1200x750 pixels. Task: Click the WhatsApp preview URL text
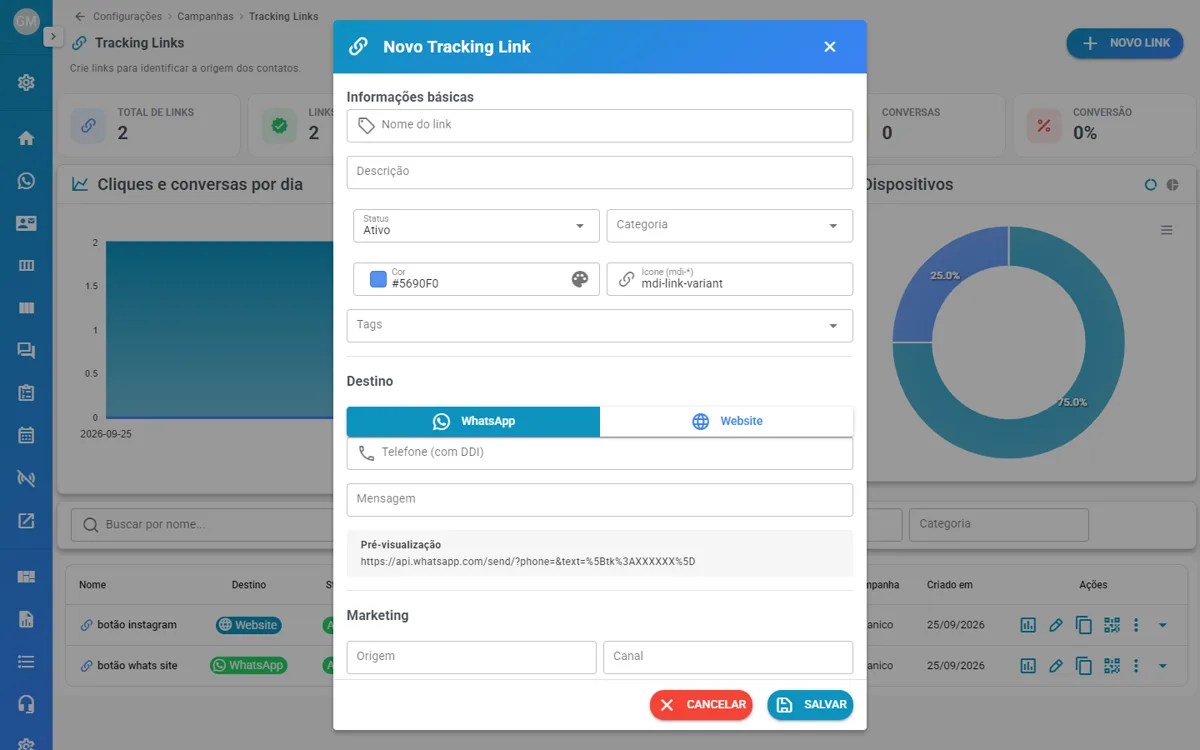528,562
